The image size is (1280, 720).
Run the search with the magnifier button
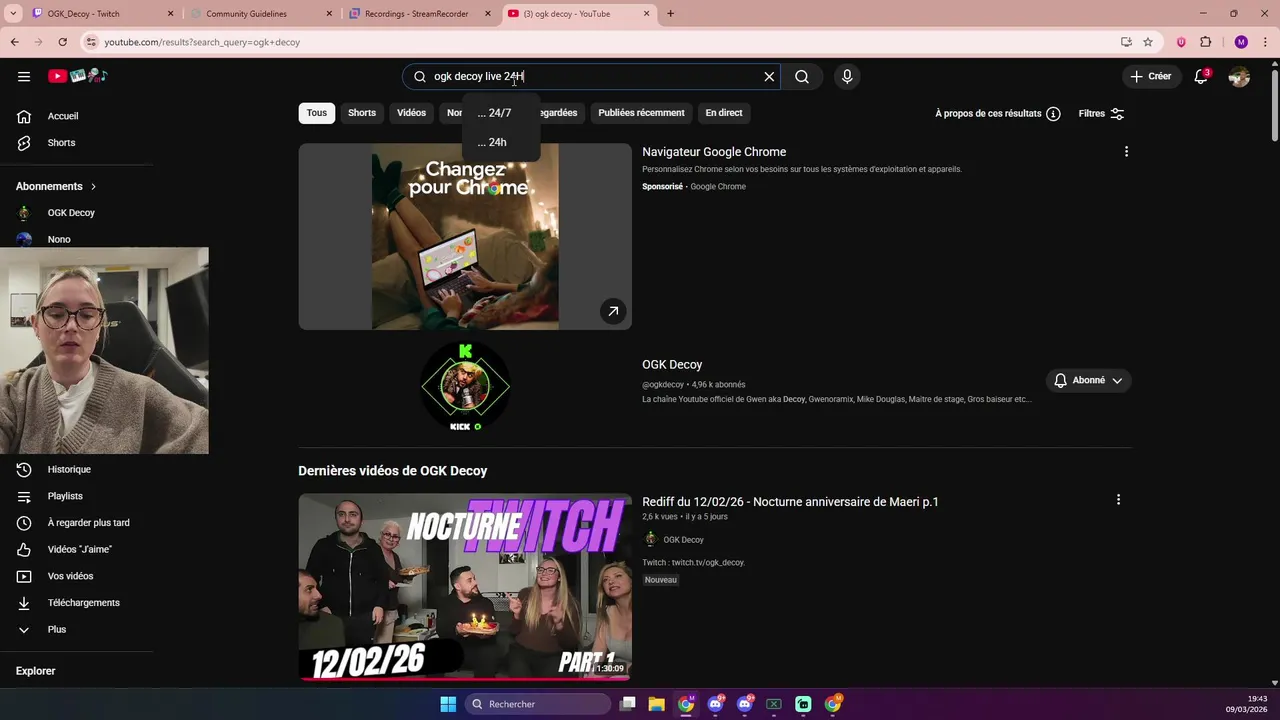pos(802,76)
